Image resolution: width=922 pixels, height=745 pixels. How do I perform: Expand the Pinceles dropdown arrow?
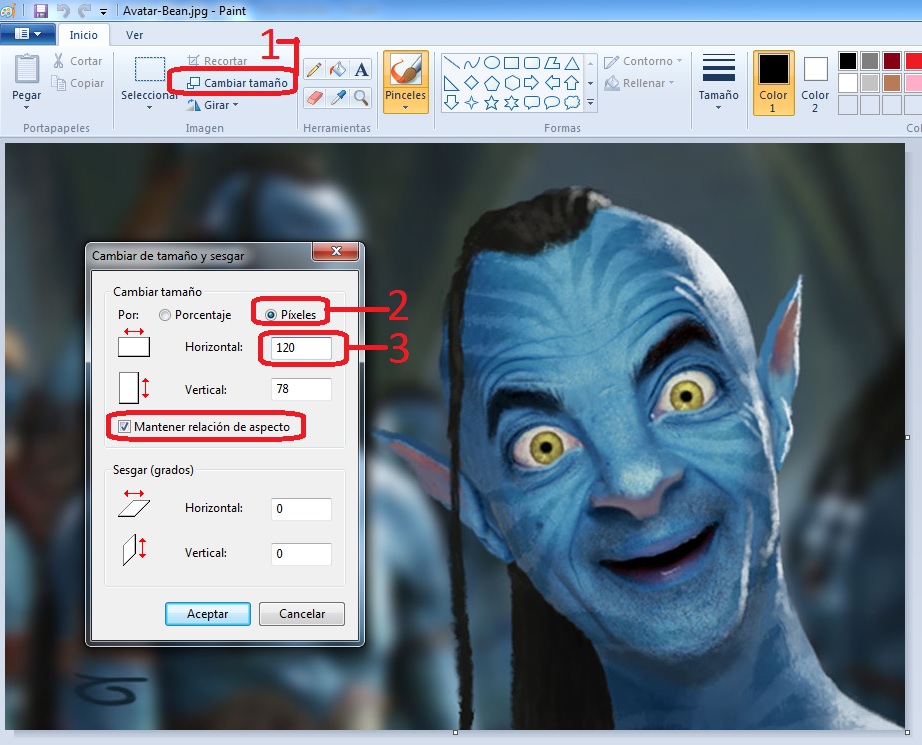(405, 108)
